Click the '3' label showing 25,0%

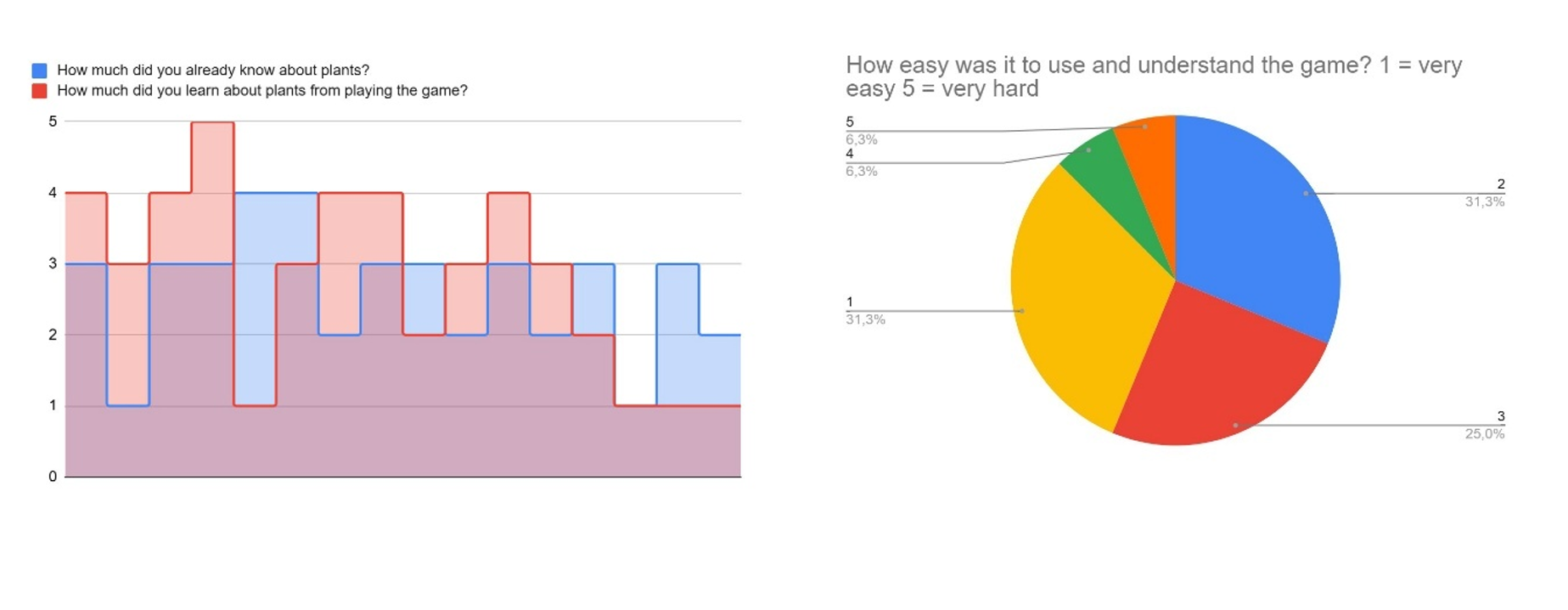click(x=1500, y=417)
